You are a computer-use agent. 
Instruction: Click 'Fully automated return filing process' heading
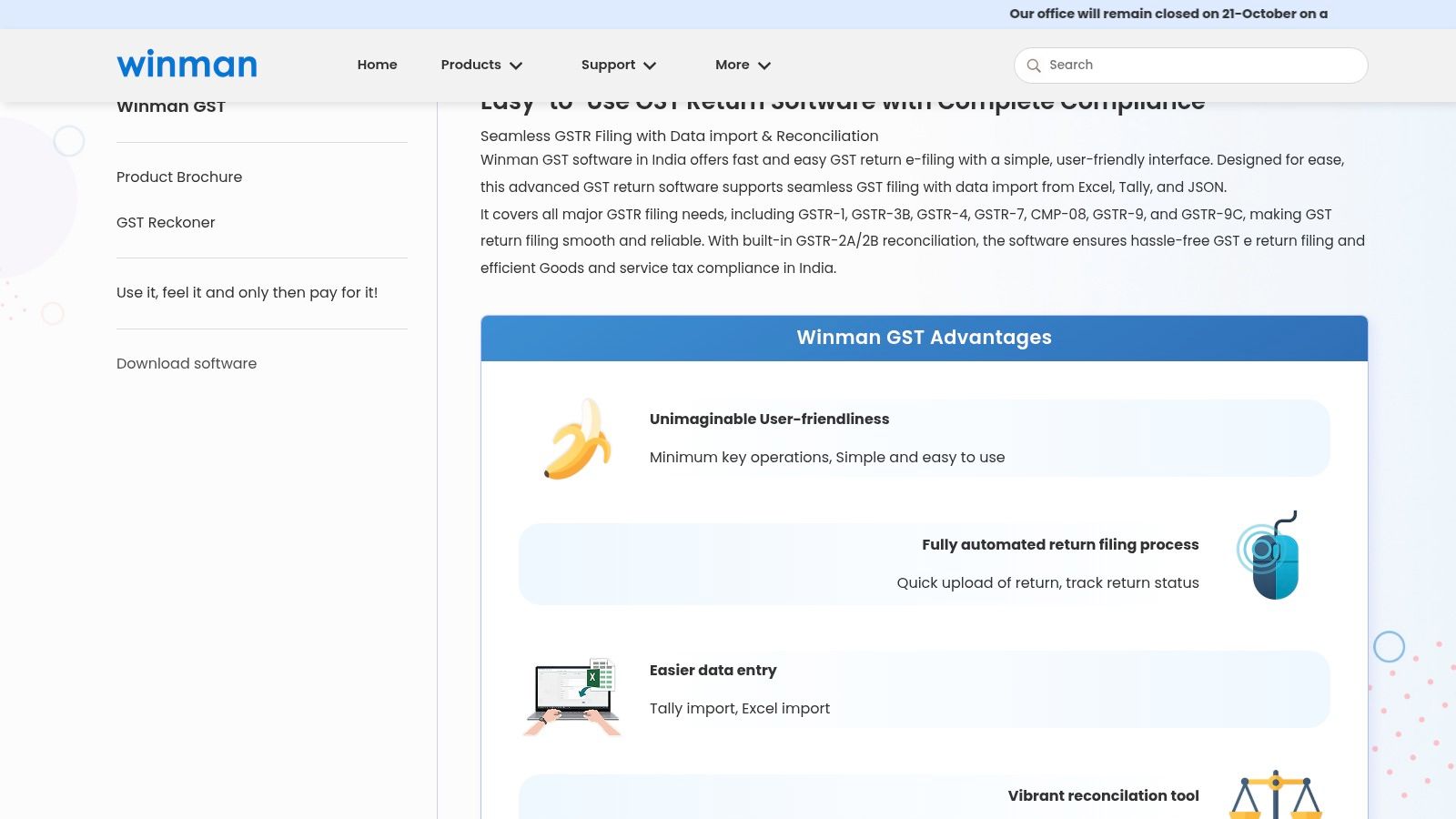tap(1060, 544)
